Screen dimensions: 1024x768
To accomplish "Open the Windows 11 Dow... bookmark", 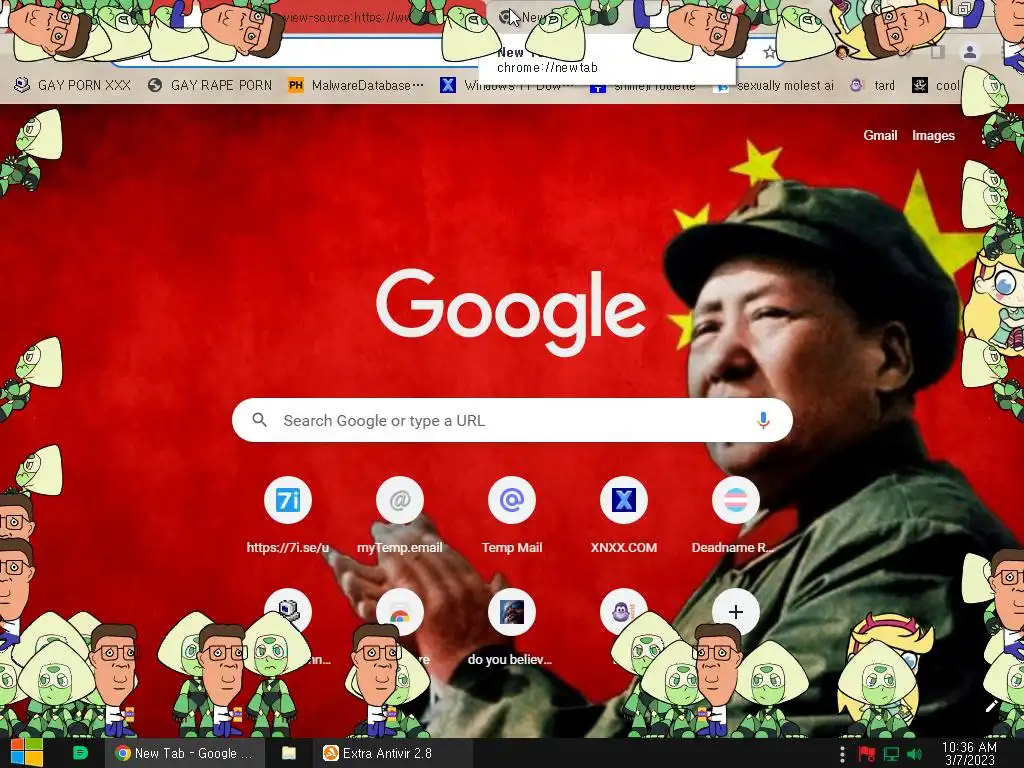I will click(x=506, y=85).
